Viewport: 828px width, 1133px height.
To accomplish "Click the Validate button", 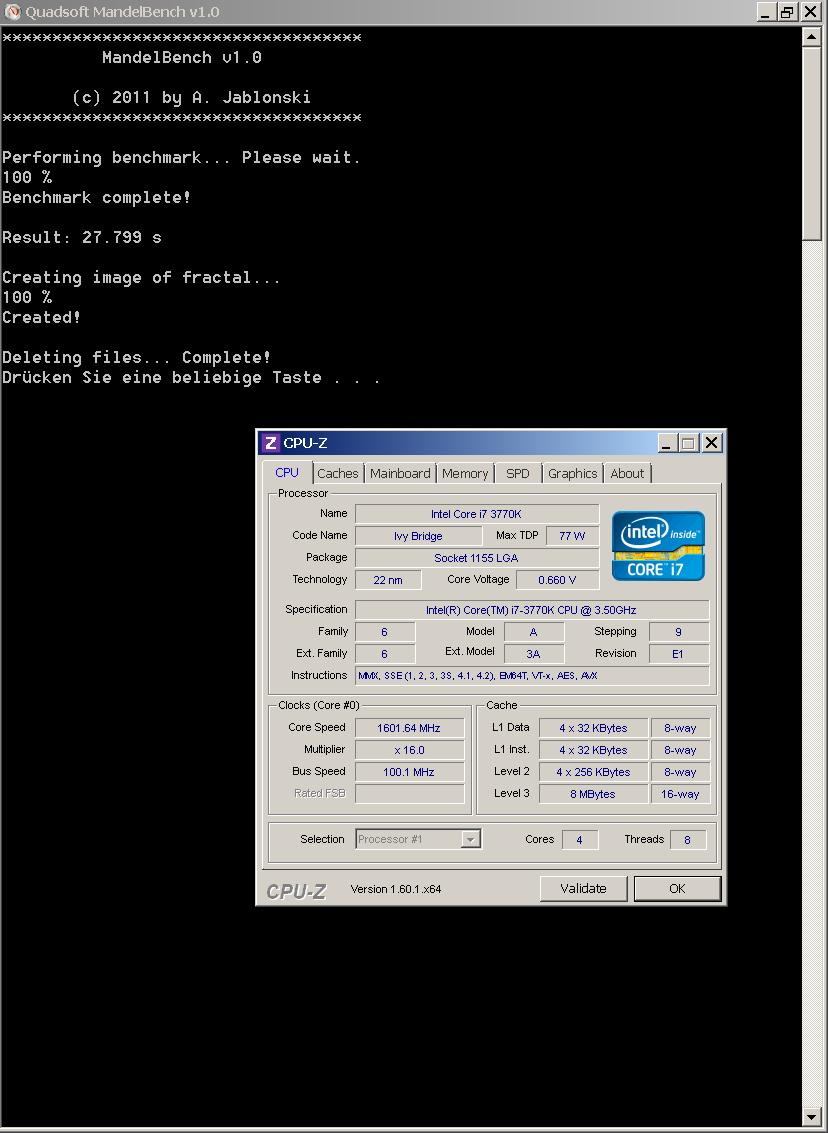I will 583,889.
